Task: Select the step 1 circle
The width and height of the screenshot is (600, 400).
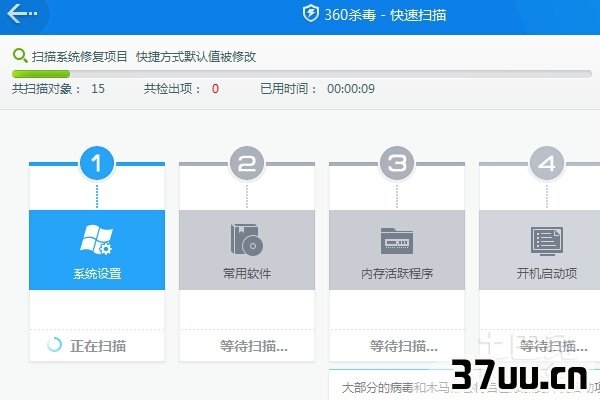Action: (97, 163)
